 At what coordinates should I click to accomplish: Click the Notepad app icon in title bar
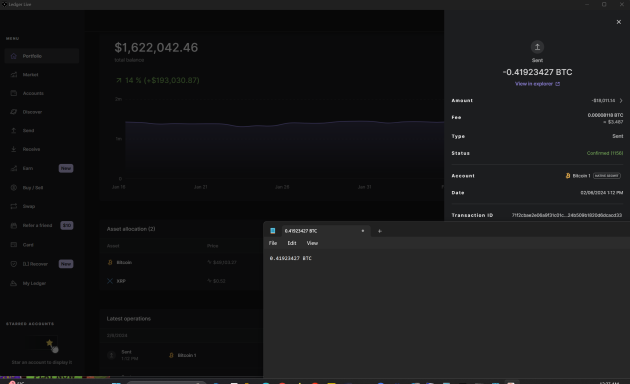point(272,231)
